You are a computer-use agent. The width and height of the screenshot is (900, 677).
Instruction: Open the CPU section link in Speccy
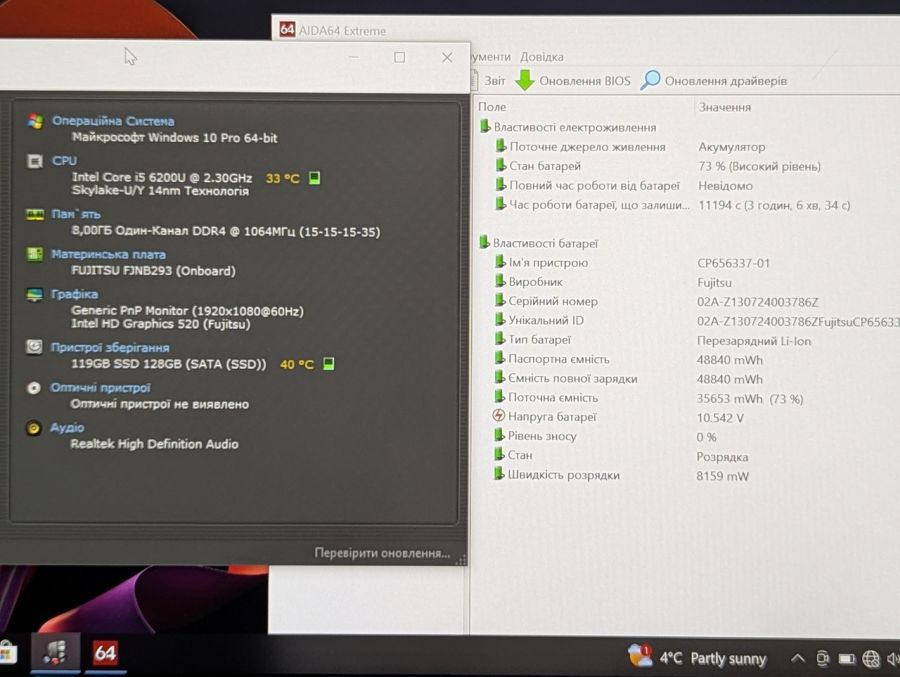pos(64,161)
